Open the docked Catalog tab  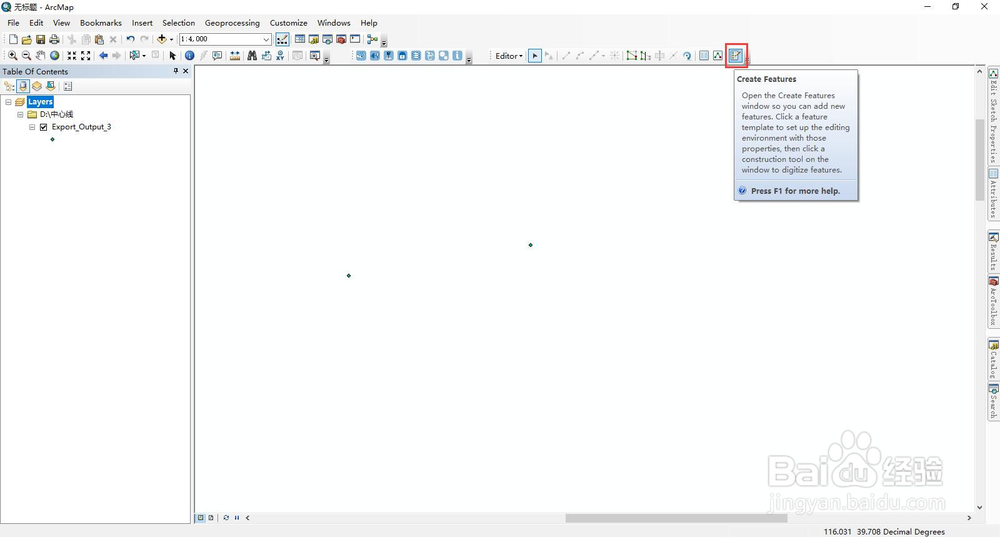point(994,360)
